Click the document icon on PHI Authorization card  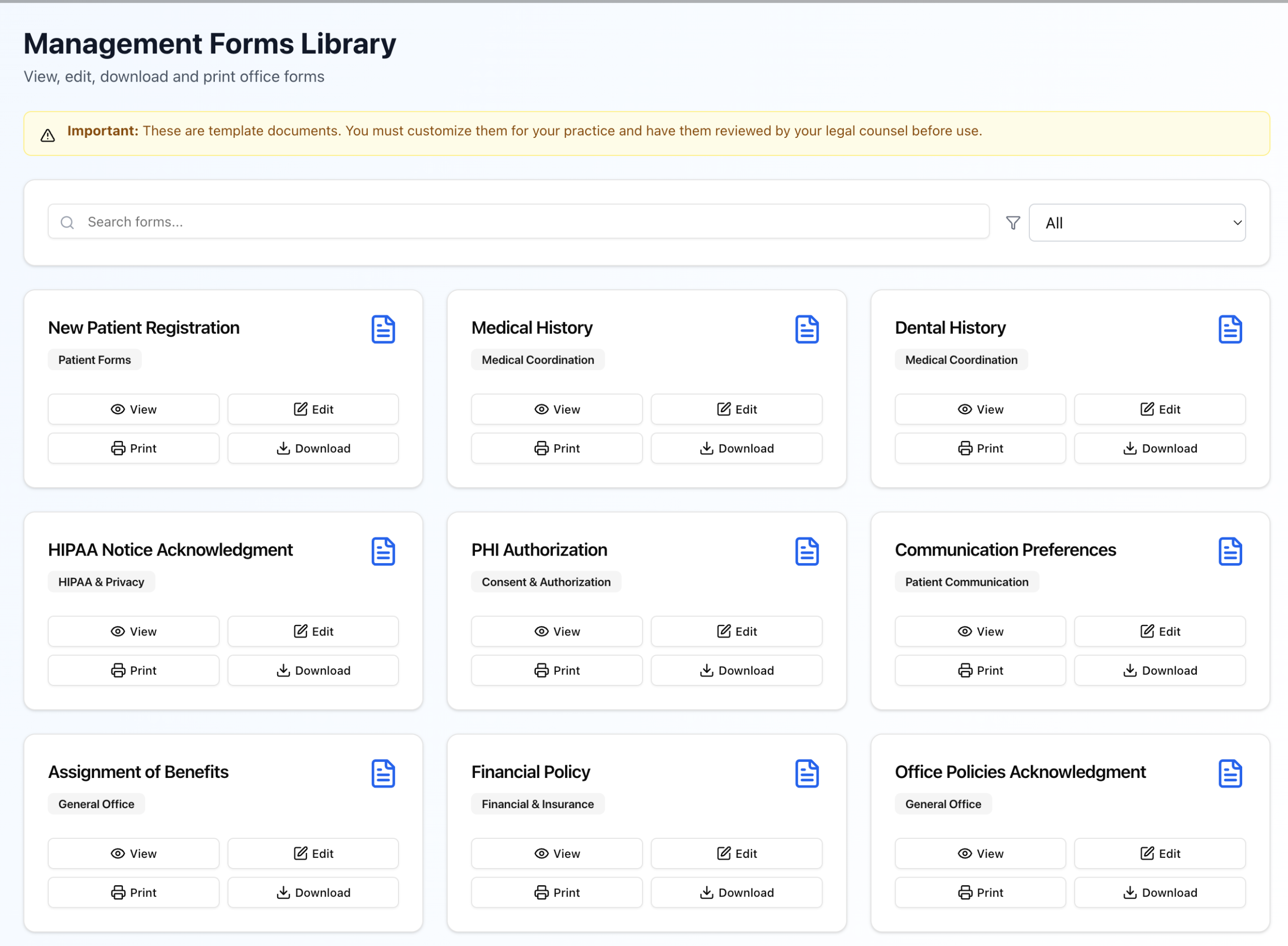(807, 551)
